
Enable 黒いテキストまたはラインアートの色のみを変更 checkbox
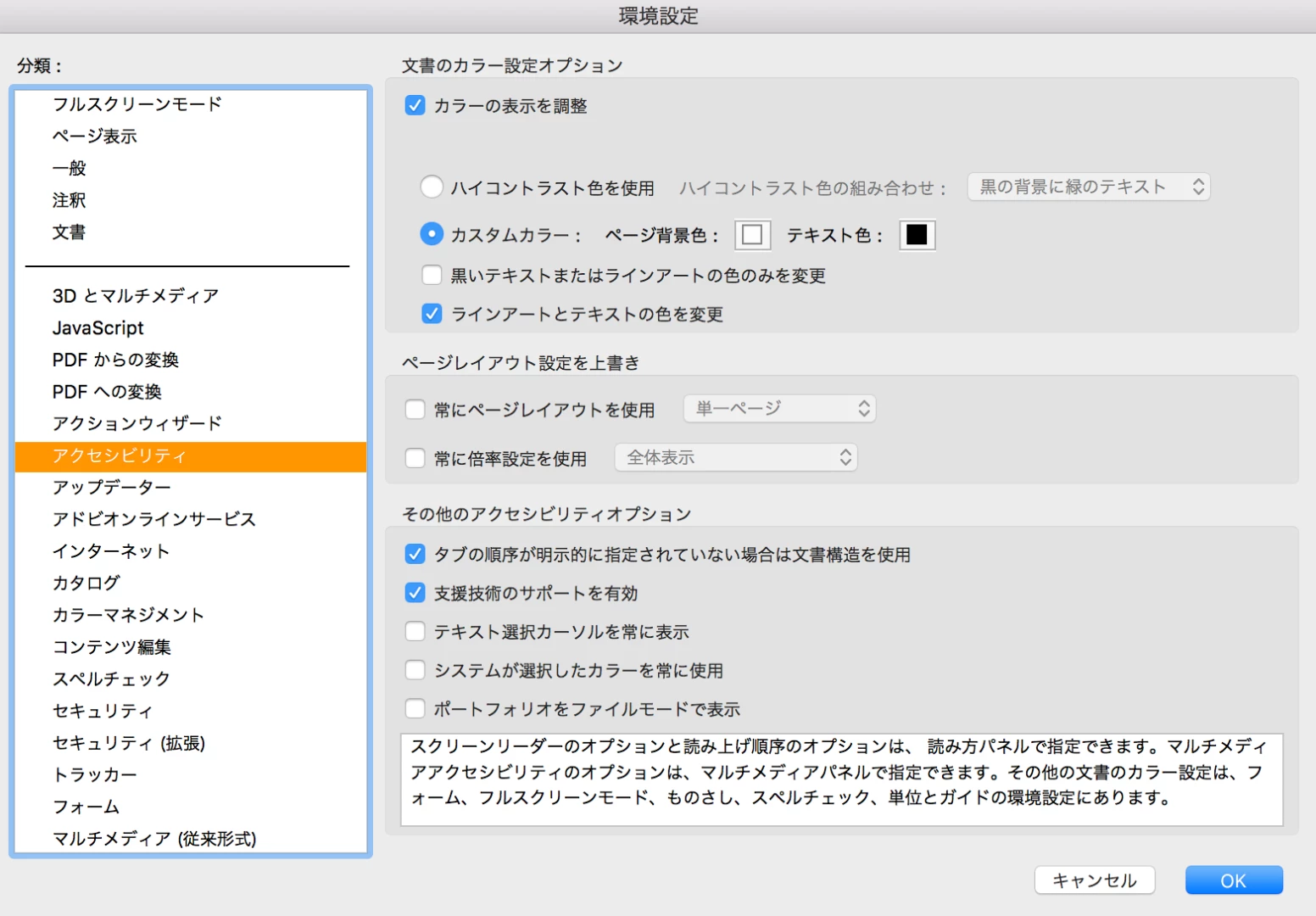coord(432,275)
